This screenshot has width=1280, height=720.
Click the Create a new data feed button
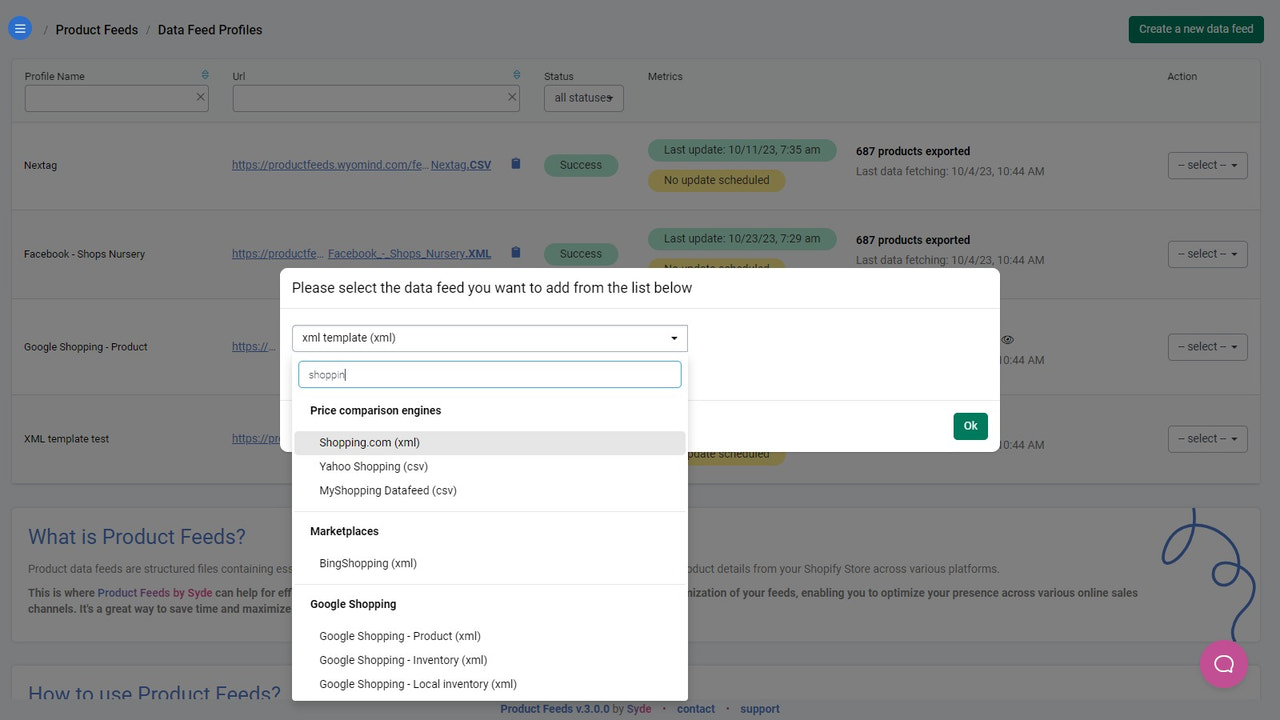(1195, 29)
